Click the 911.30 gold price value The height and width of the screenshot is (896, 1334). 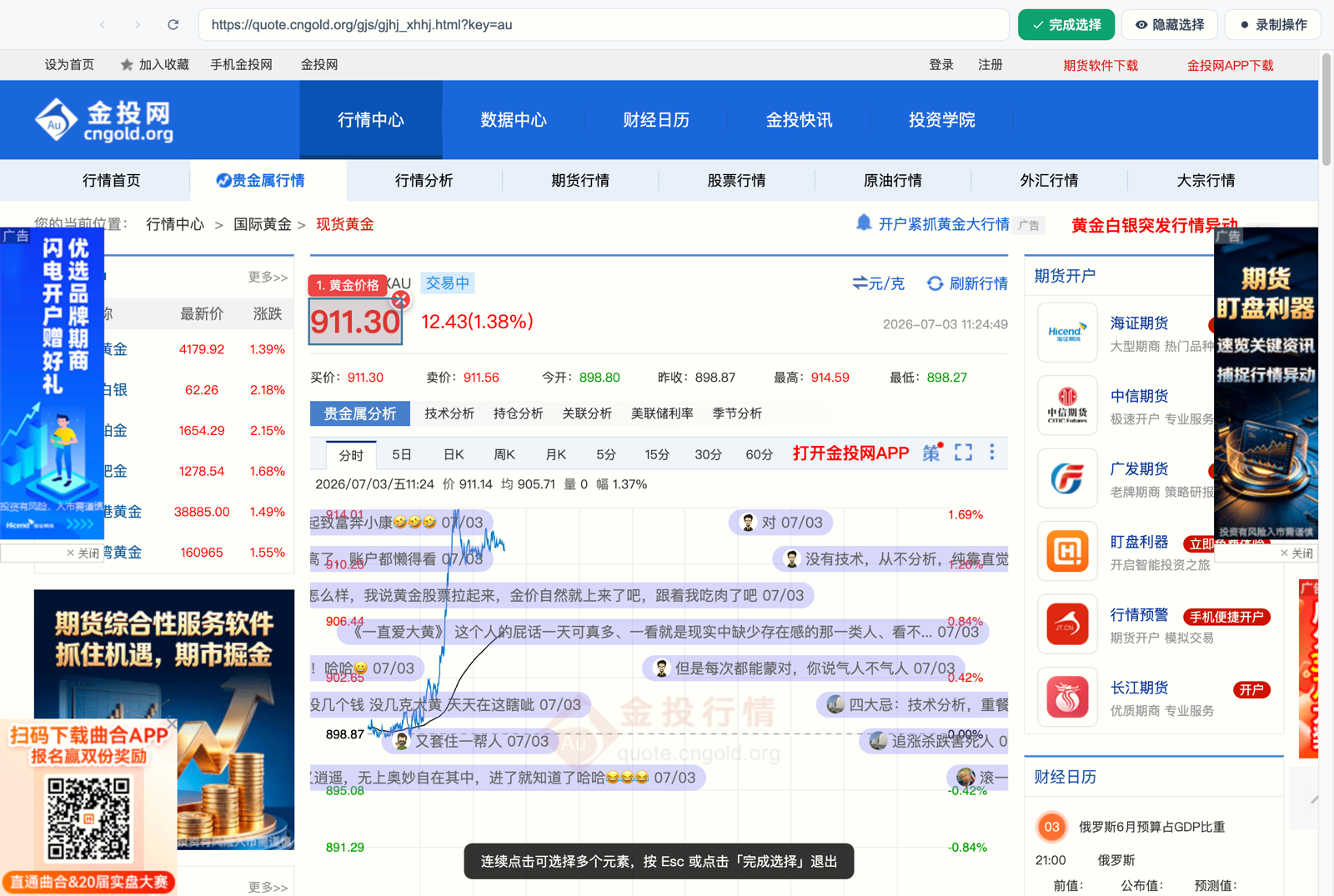pyautogui.click(x=356, y=321)
